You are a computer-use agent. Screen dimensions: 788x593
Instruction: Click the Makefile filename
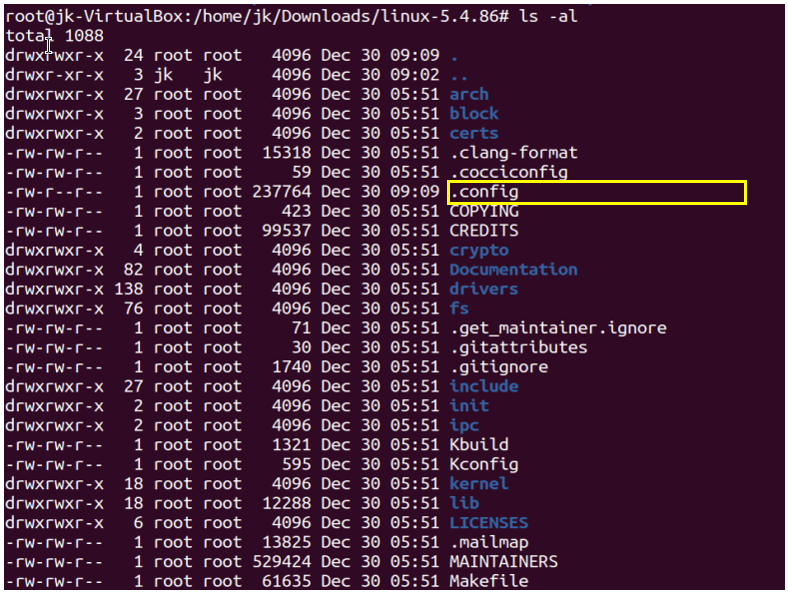[489, 581]
